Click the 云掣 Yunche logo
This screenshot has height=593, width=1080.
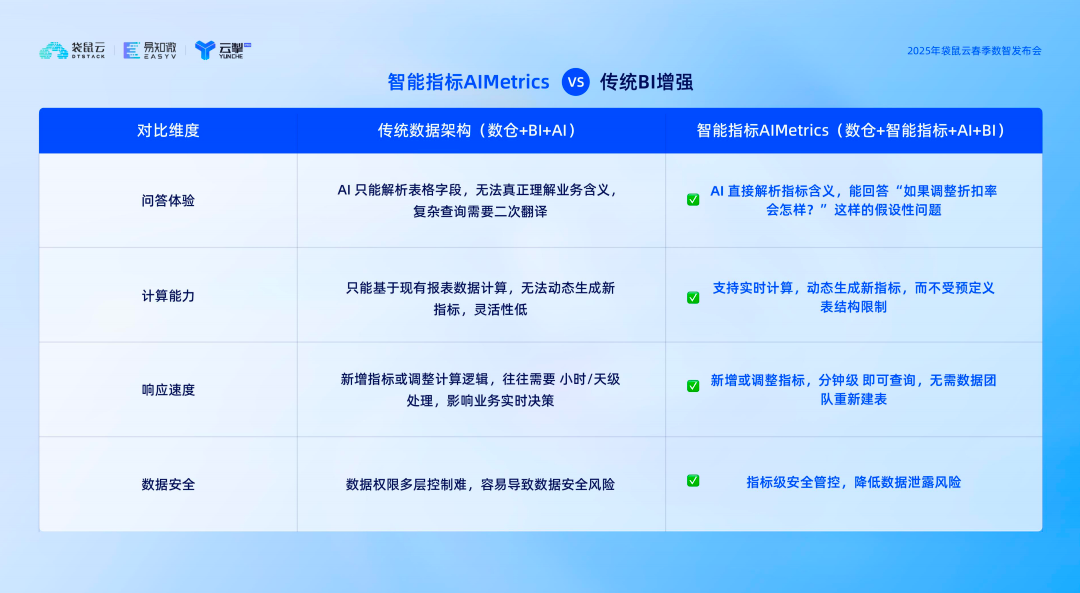(x=223, y=50)
